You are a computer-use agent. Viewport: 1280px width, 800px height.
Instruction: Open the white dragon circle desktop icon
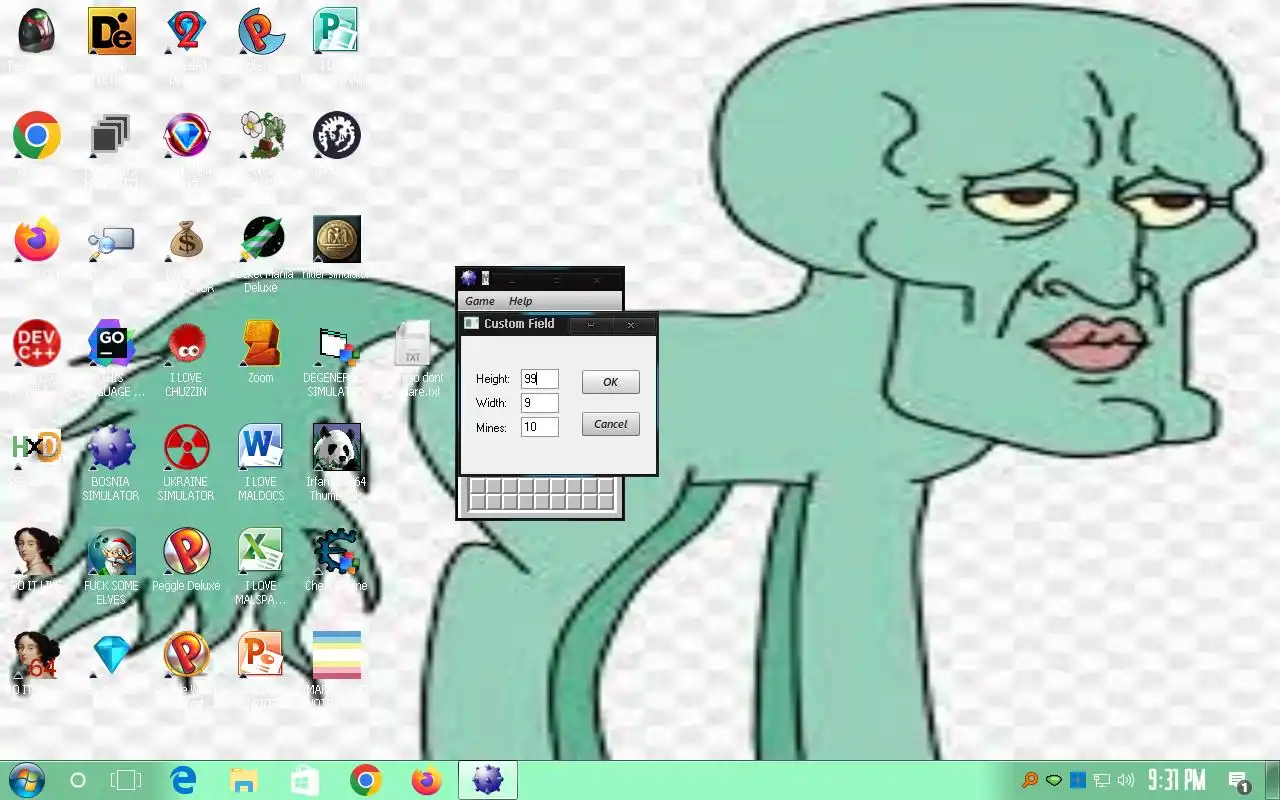336,136
